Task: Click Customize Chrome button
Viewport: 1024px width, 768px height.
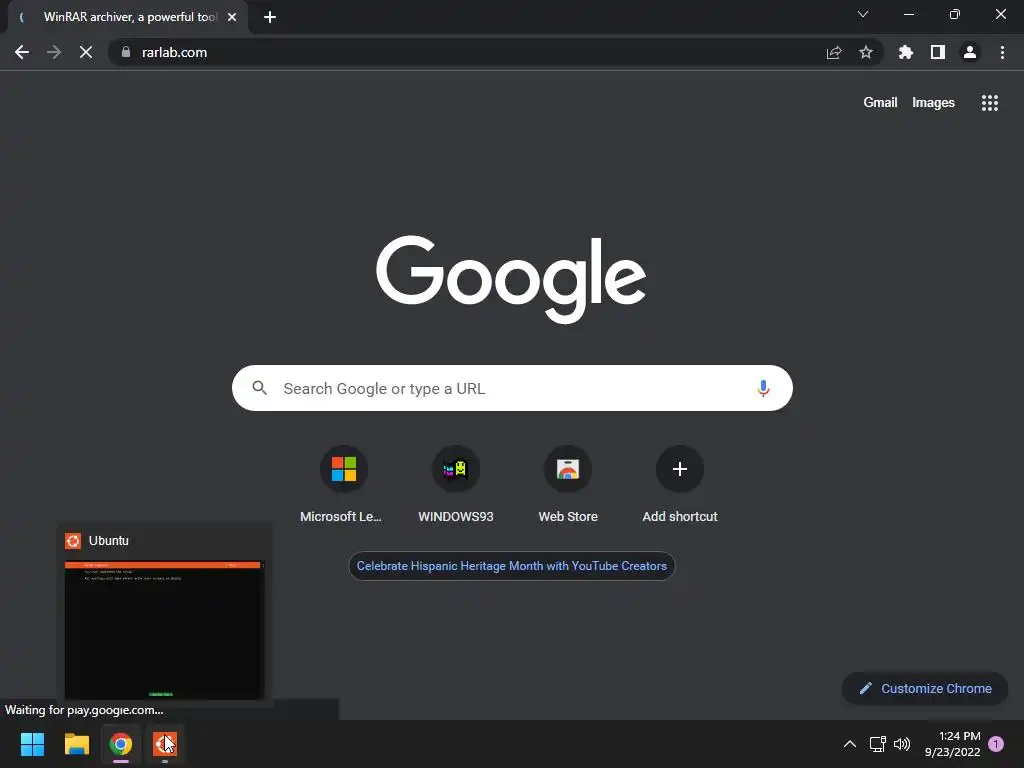Action: pos(925,688)
